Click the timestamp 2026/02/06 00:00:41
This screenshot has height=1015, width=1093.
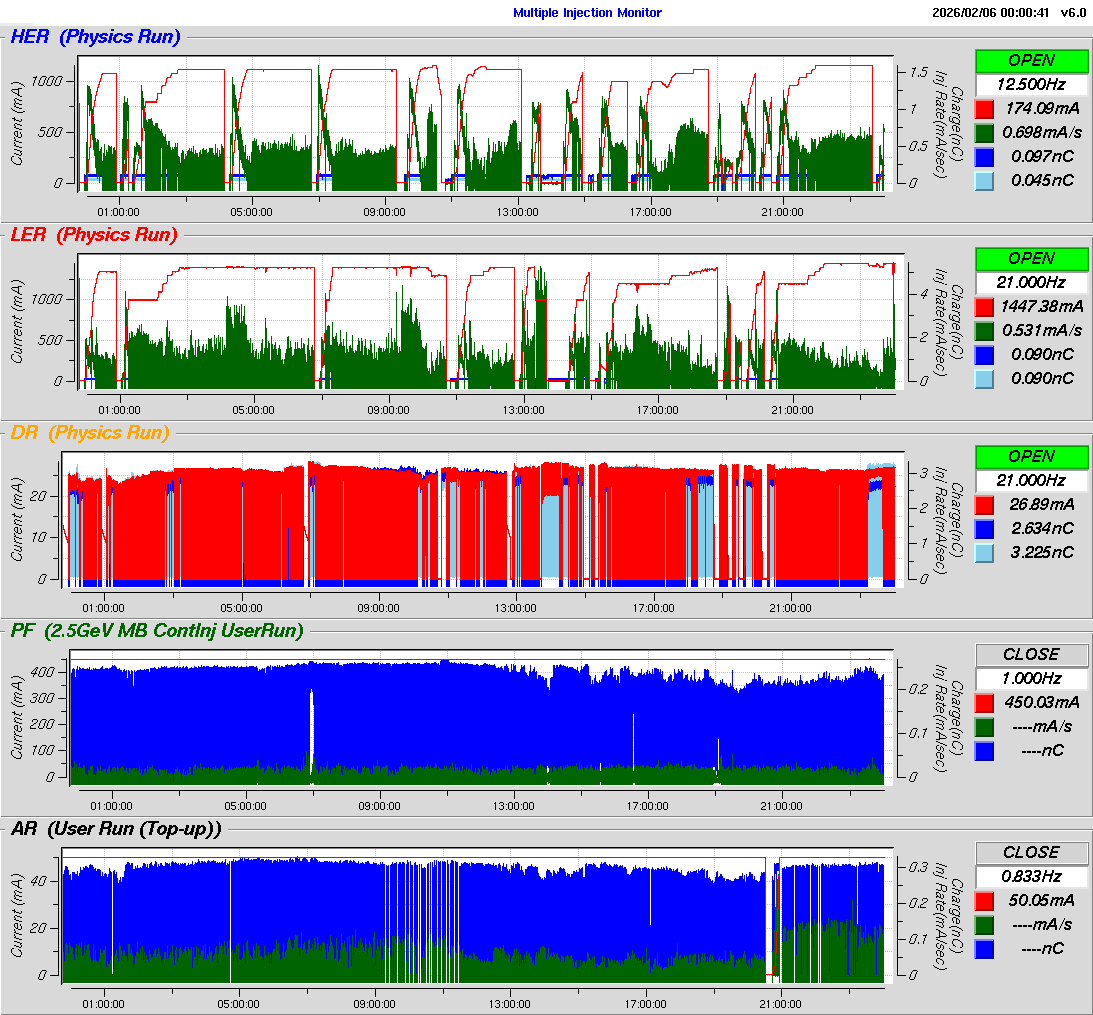(990, 13)
